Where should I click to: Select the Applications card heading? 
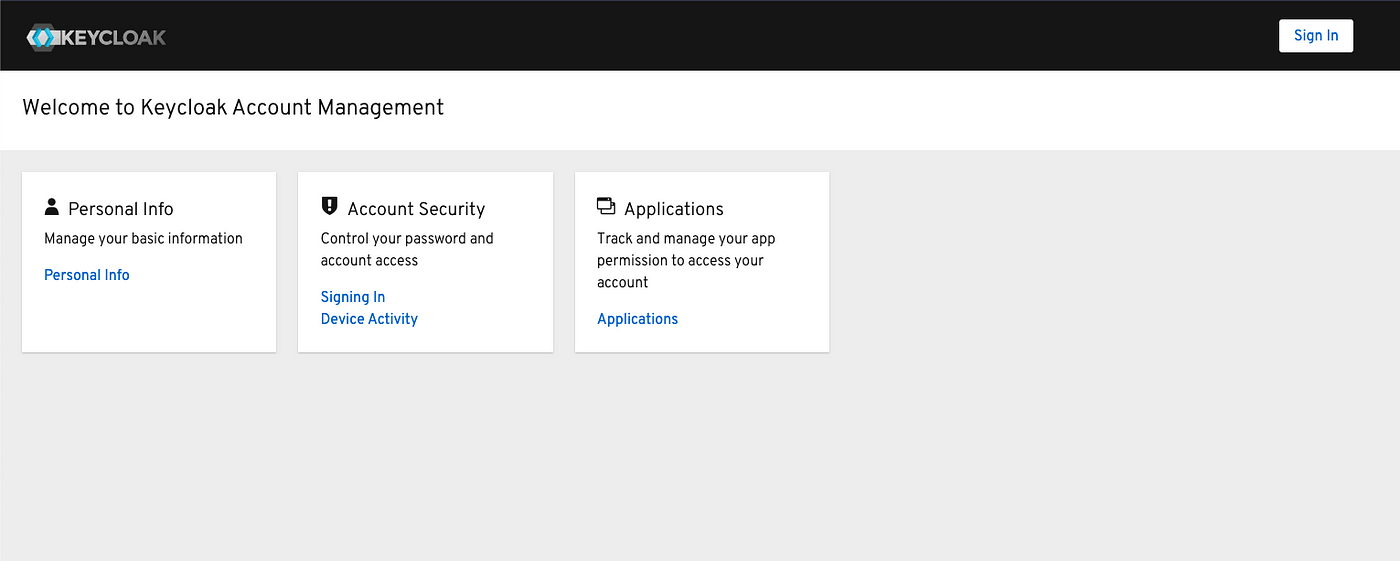(674, 209)
